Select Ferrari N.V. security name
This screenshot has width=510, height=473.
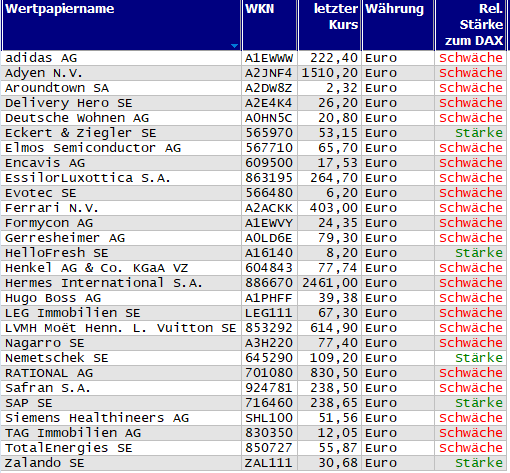pyautogui.click(x=52, y=208)
